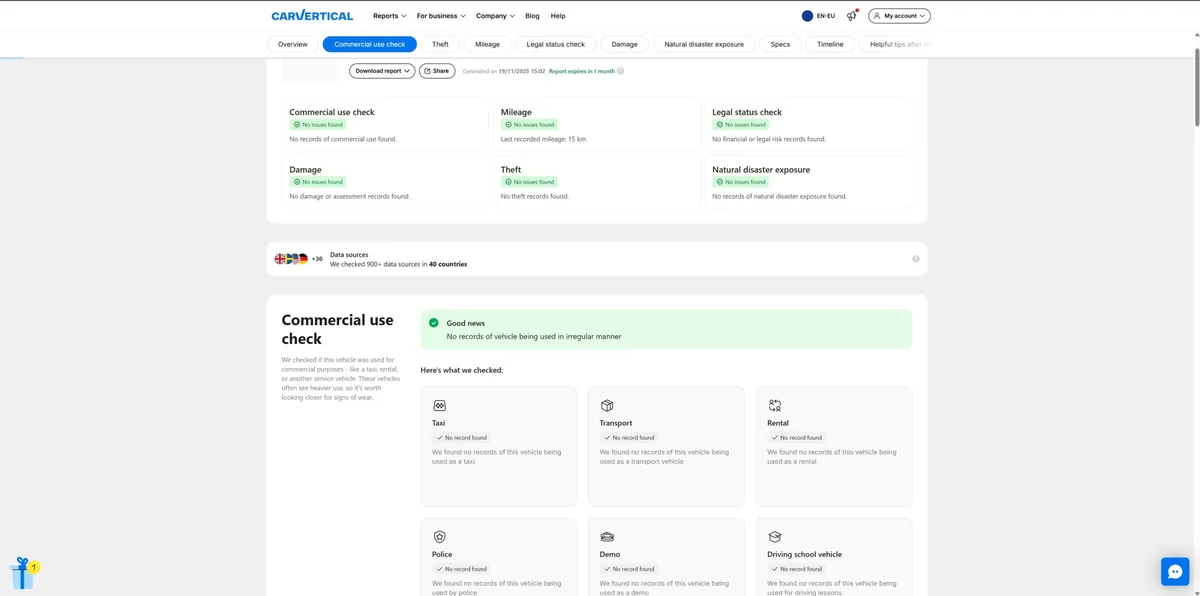Open the Damage summary card
This screenshot has width=1200, height=596.
coord(385,182)
